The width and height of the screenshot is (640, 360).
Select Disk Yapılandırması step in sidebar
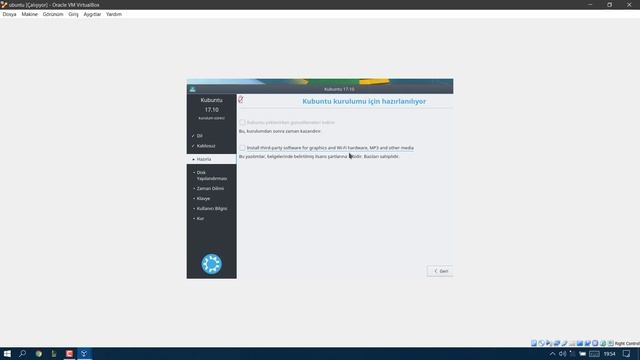(x=211, y=176)
